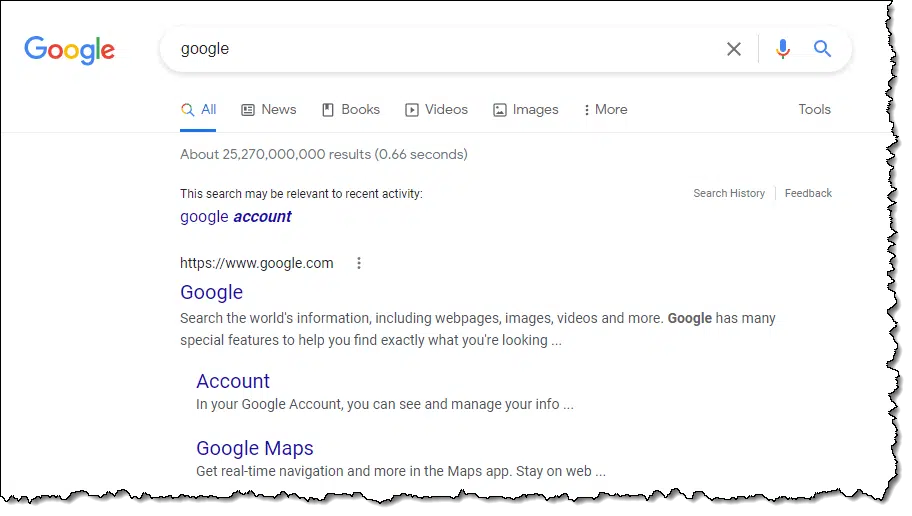
Task: Open the 'google account' suggested search
Action: 236,216
